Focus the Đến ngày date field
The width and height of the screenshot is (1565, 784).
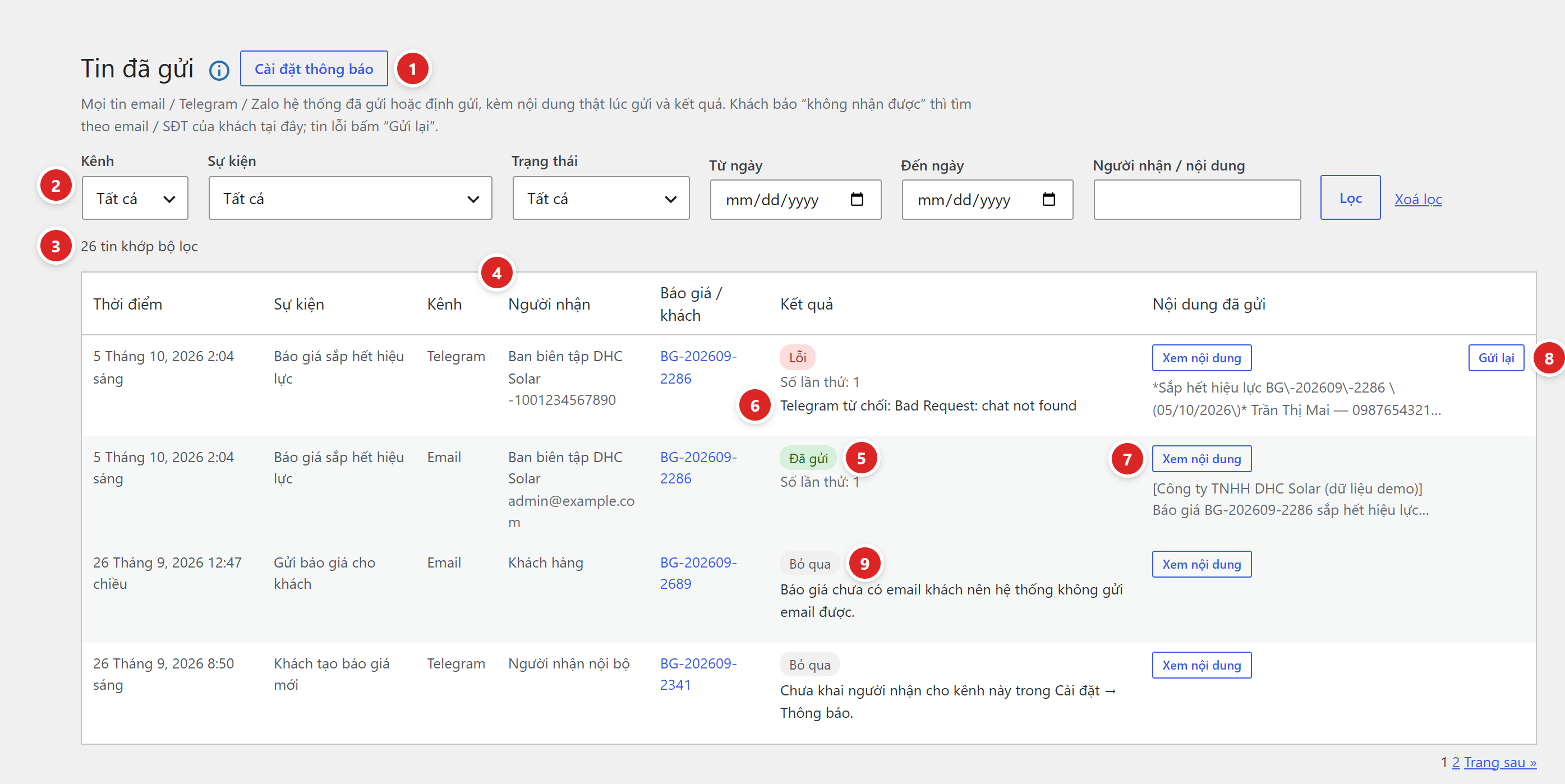coord(987,199)
